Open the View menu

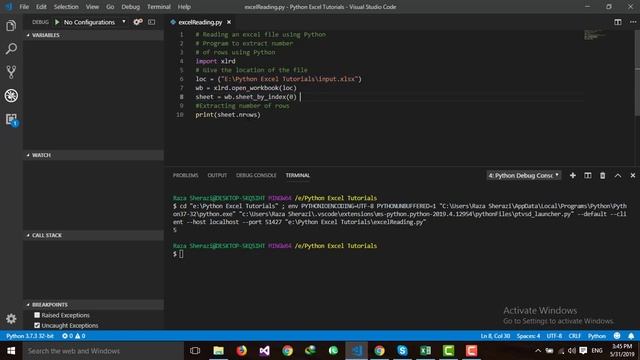coord(92,7)
